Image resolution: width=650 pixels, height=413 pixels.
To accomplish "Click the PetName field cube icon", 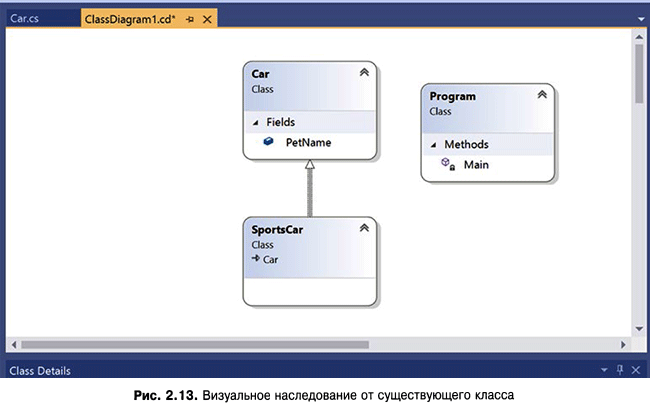I will (268, 143).
